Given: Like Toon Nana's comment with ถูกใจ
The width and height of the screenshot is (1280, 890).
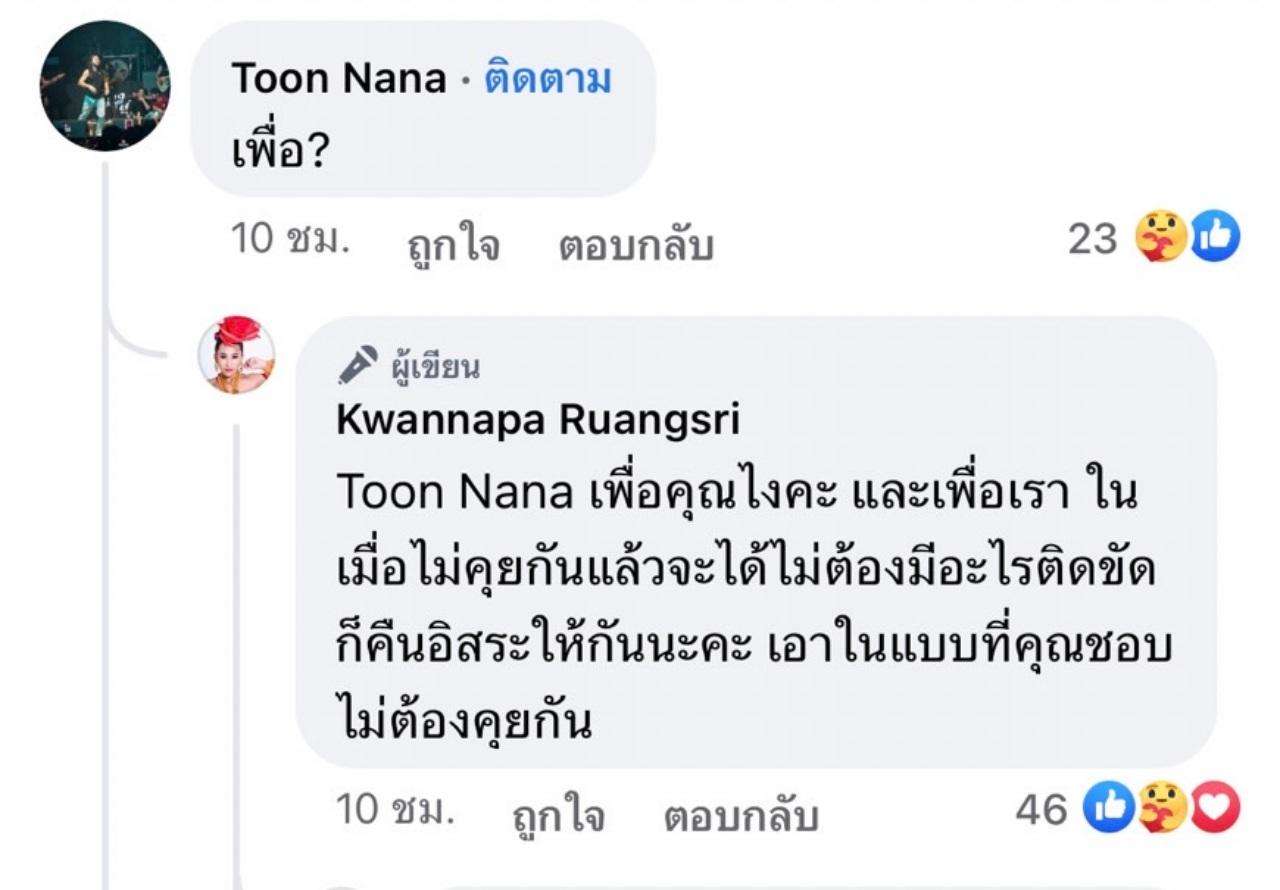Looking at the screenshot, I should 453,242.
